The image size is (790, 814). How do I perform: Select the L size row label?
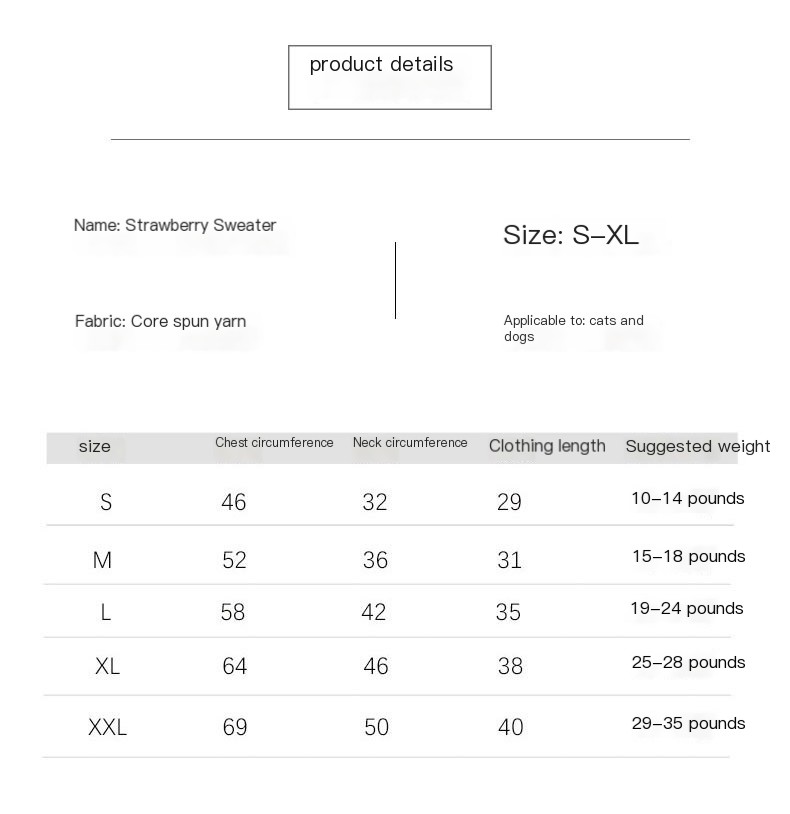coord(105,613)
